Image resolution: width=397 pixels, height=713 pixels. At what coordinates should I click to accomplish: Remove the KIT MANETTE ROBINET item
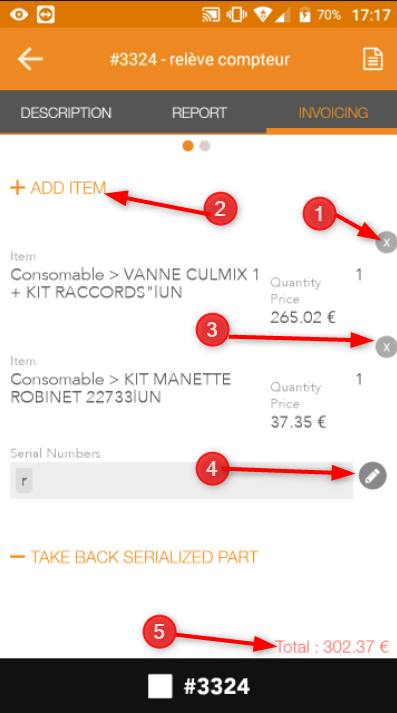386,347
